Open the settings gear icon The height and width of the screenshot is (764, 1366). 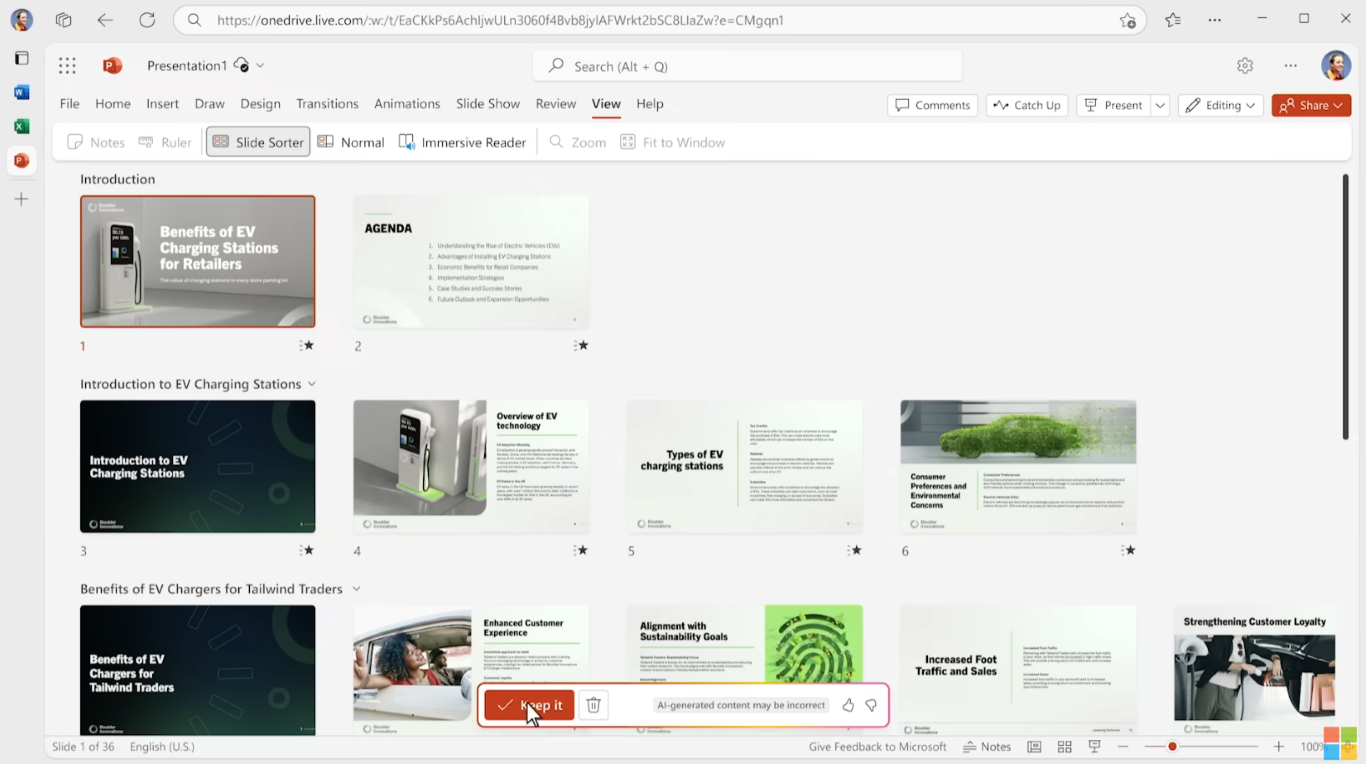tap(1245, 66)
